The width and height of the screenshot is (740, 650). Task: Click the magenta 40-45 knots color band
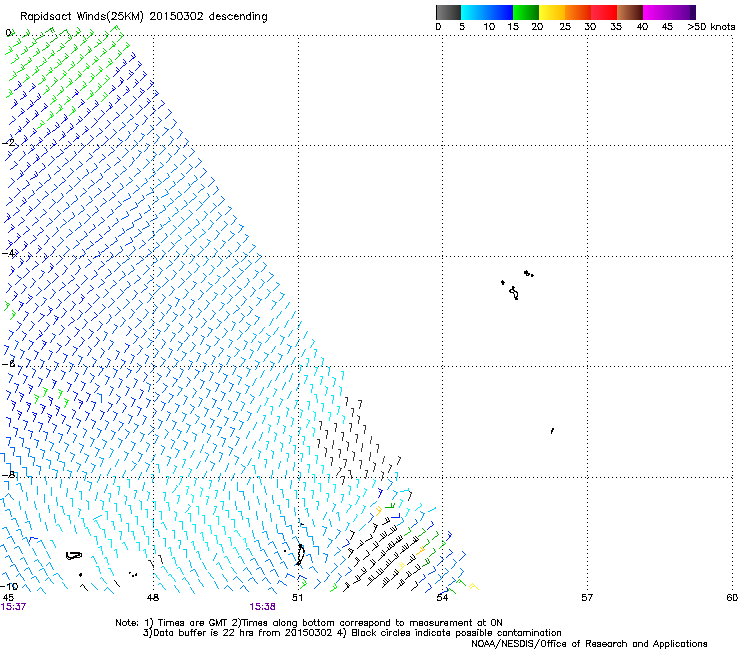click(656, 12)
